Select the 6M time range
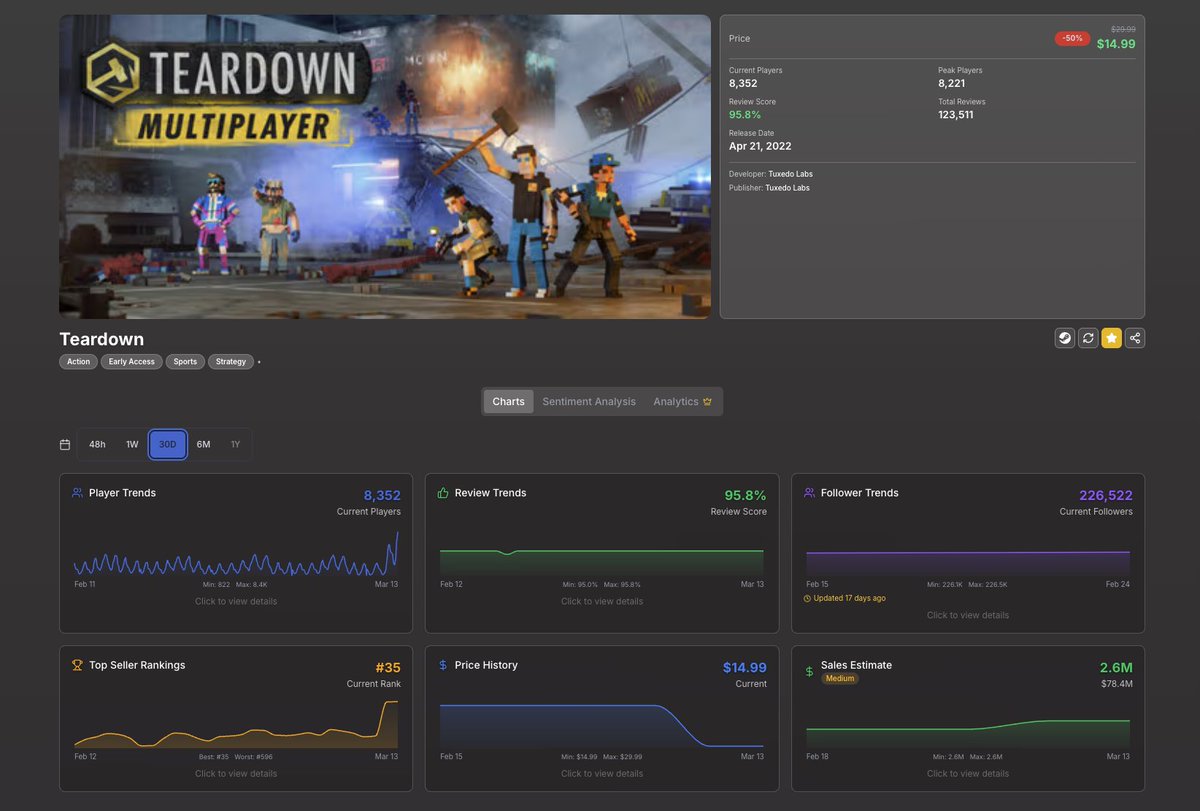 click(x=203, y=445)
